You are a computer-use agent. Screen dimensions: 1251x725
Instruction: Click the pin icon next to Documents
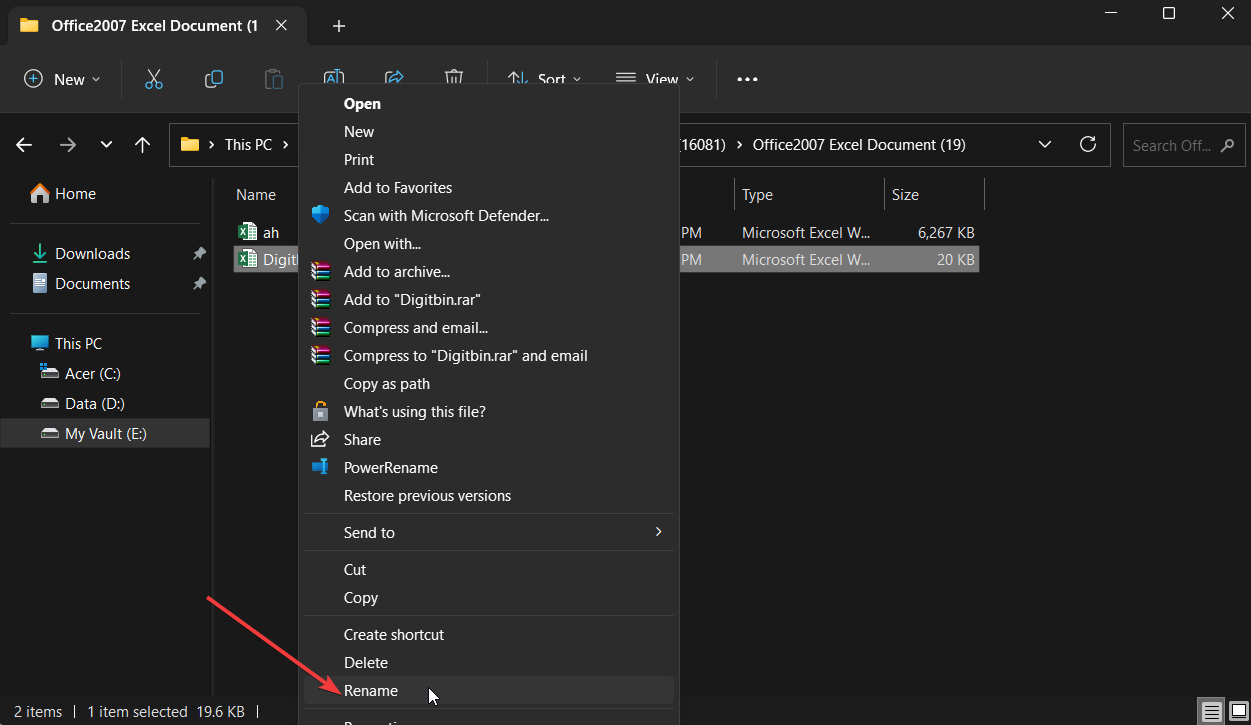(x=199, y=284)
